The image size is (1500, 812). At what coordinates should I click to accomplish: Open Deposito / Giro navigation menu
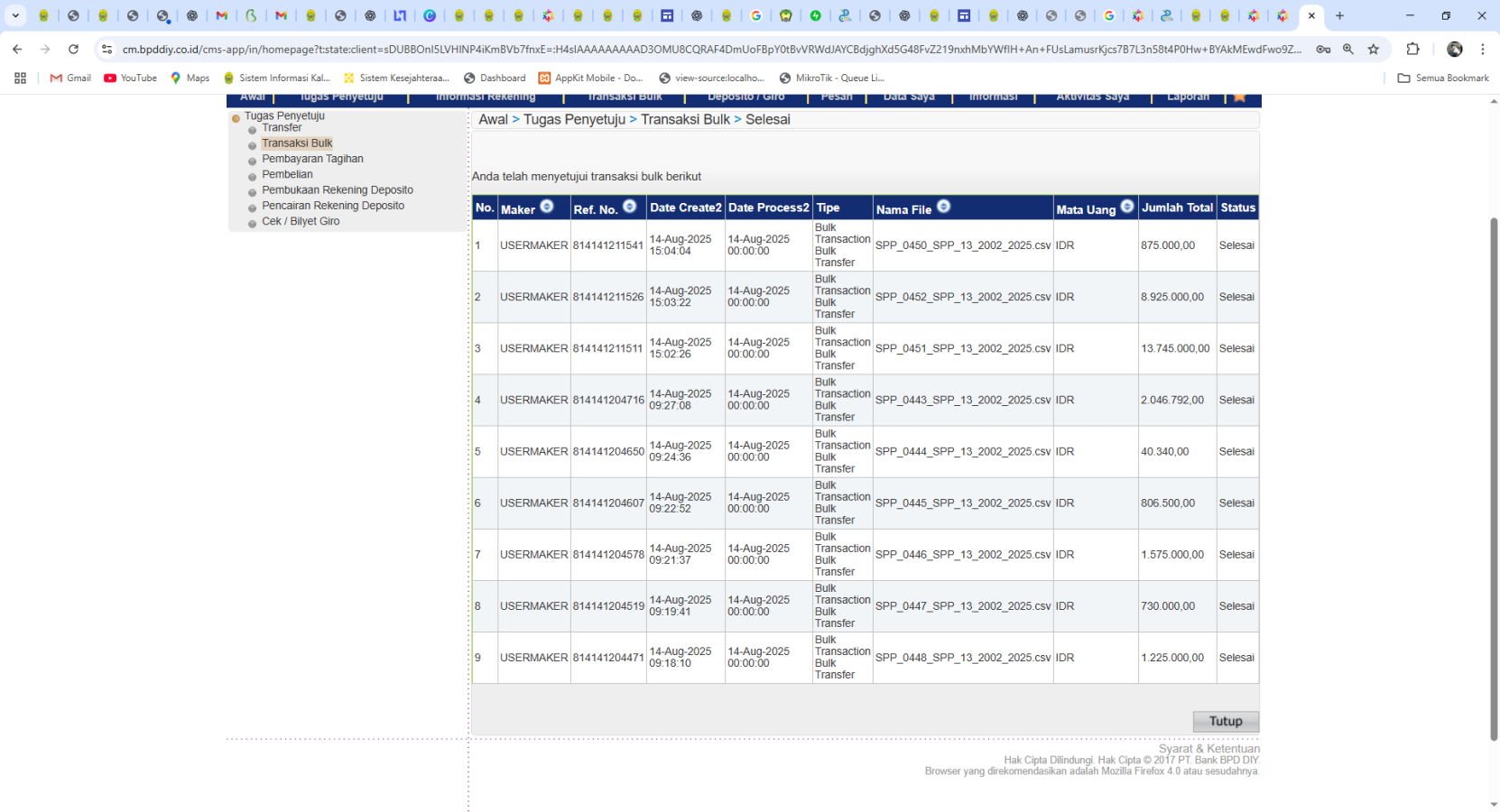point(745,97)
